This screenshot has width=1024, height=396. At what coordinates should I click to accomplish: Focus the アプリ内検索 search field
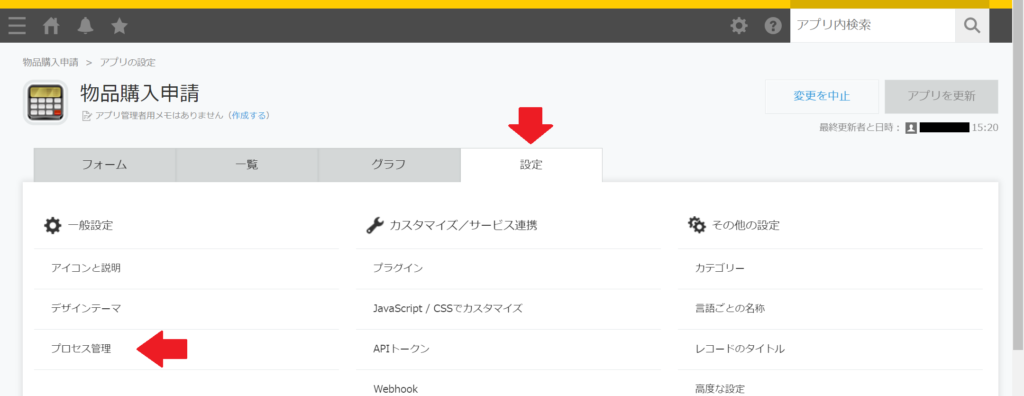tap(872, 25)
